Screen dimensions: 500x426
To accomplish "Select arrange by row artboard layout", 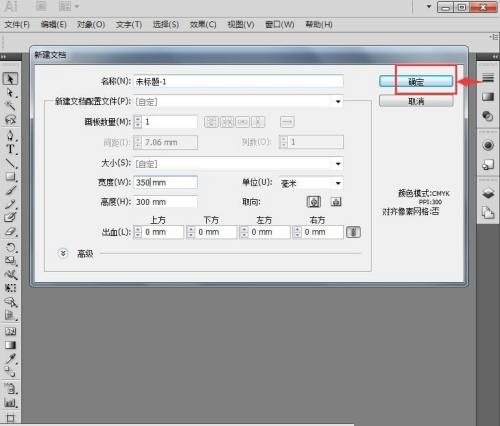I will click(x=242, y=122).
